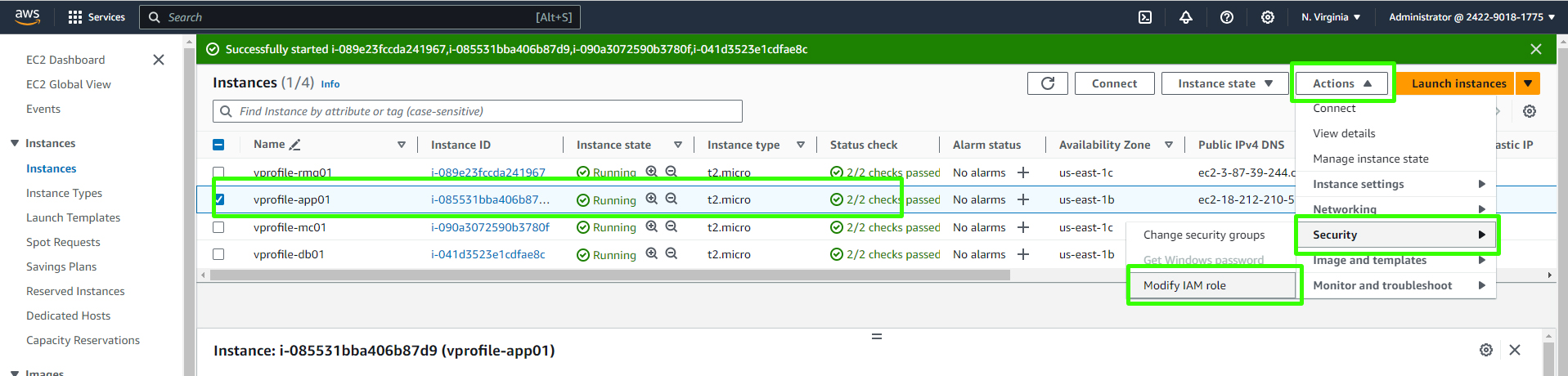Screen dimensions: 1568x376
Task: Open detail panel settings gear
Action: click(x=1486, y=350)
